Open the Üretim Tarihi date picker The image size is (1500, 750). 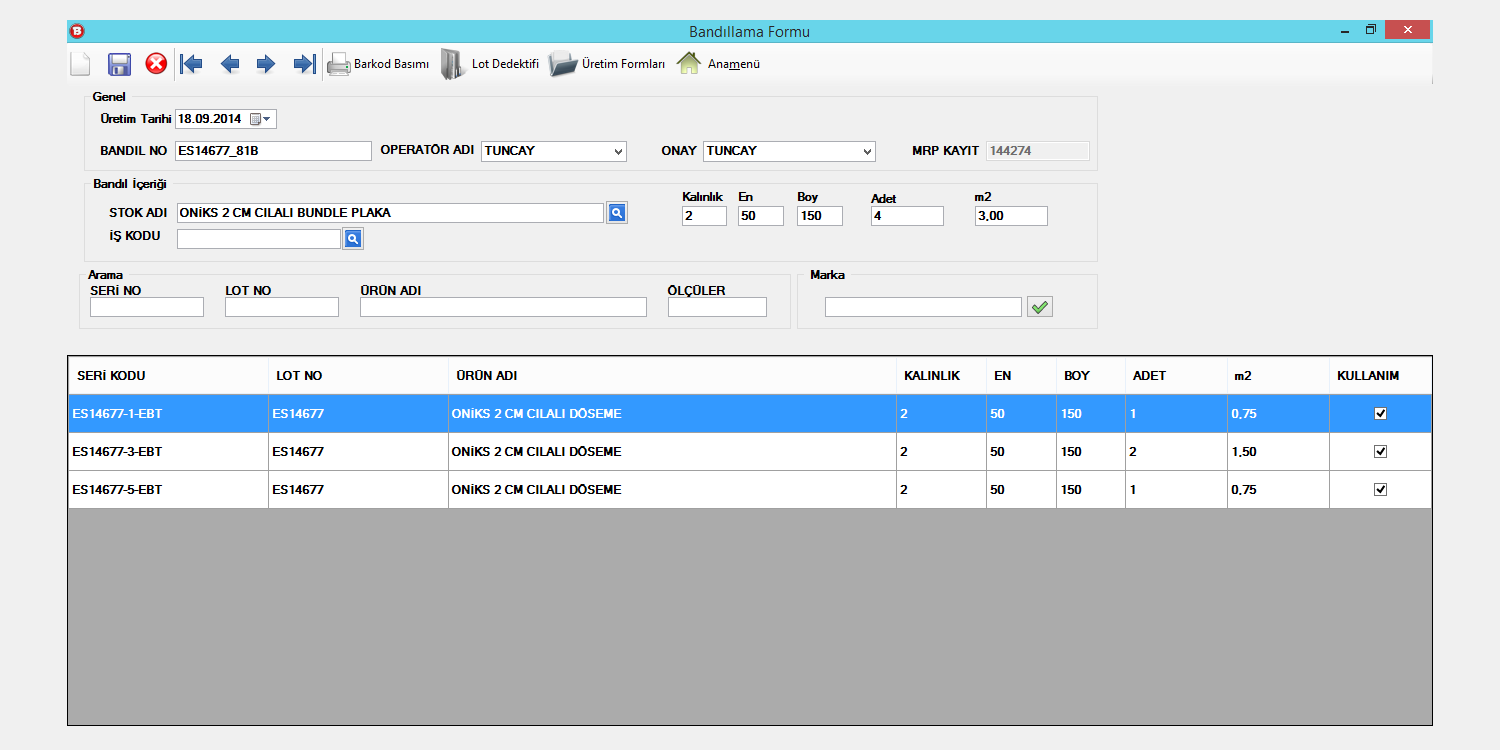[x=260, y=119]
